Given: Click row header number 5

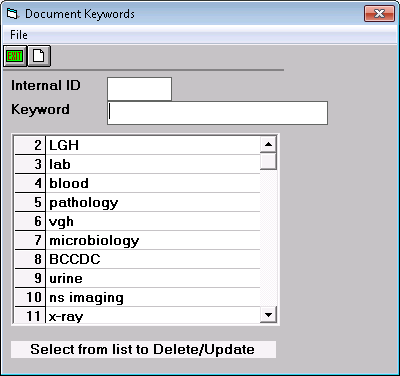Looking at the screenshot, I should (30, 202).
